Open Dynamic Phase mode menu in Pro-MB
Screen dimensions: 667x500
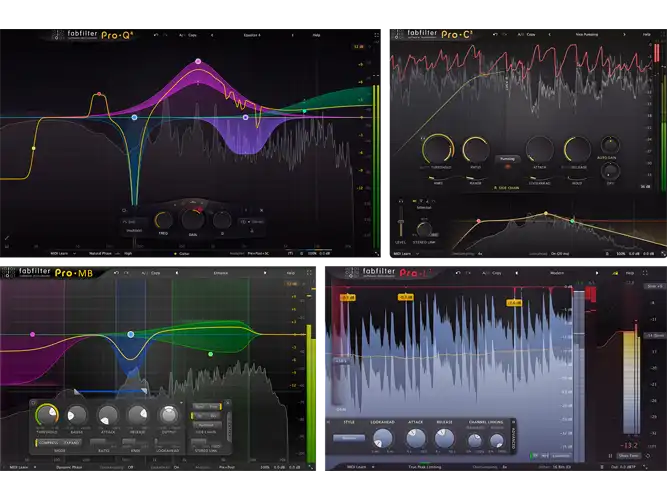click(69, 467)
